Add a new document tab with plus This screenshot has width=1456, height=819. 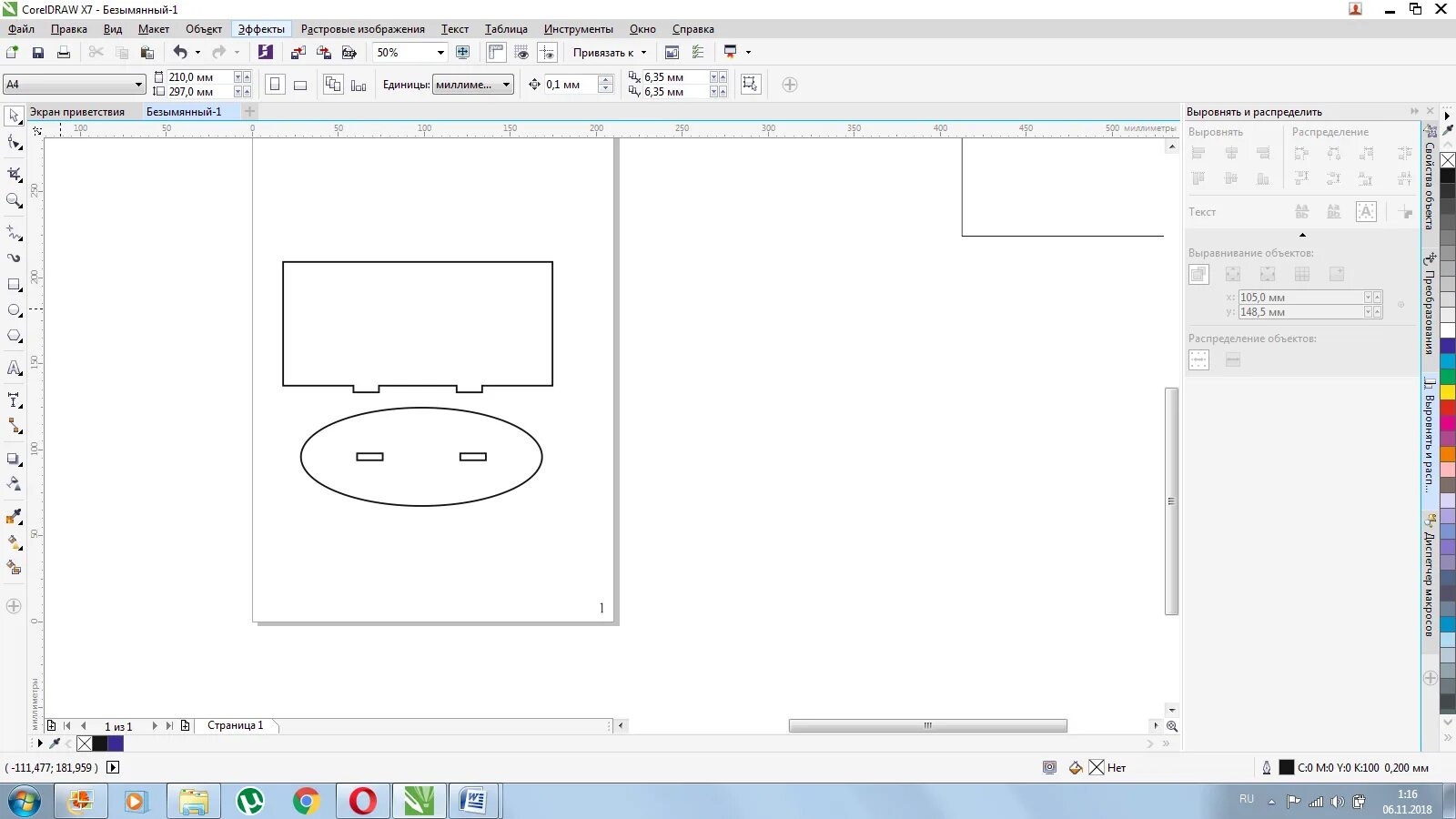(250, 112)
